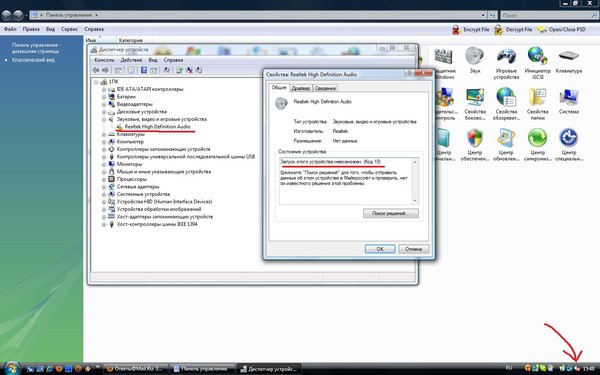
Task: Open the Свойства обозревателя icon
Action: pos(506,104)
